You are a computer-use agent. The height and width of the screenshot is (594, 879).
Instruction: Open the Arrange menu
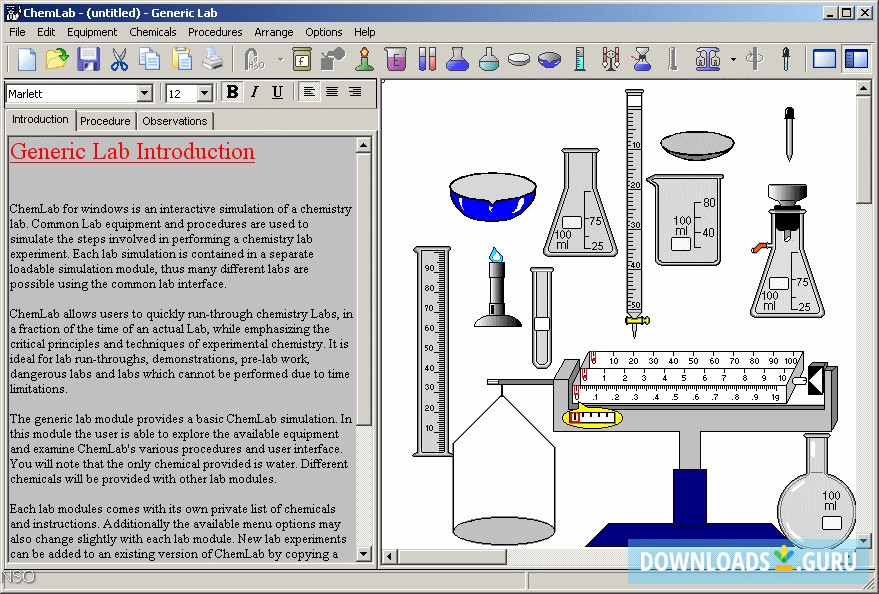[x=274, y=32]
